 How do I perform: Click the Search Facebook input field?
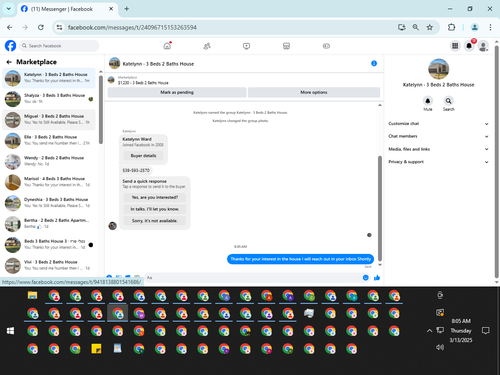(x=59, y=46)
